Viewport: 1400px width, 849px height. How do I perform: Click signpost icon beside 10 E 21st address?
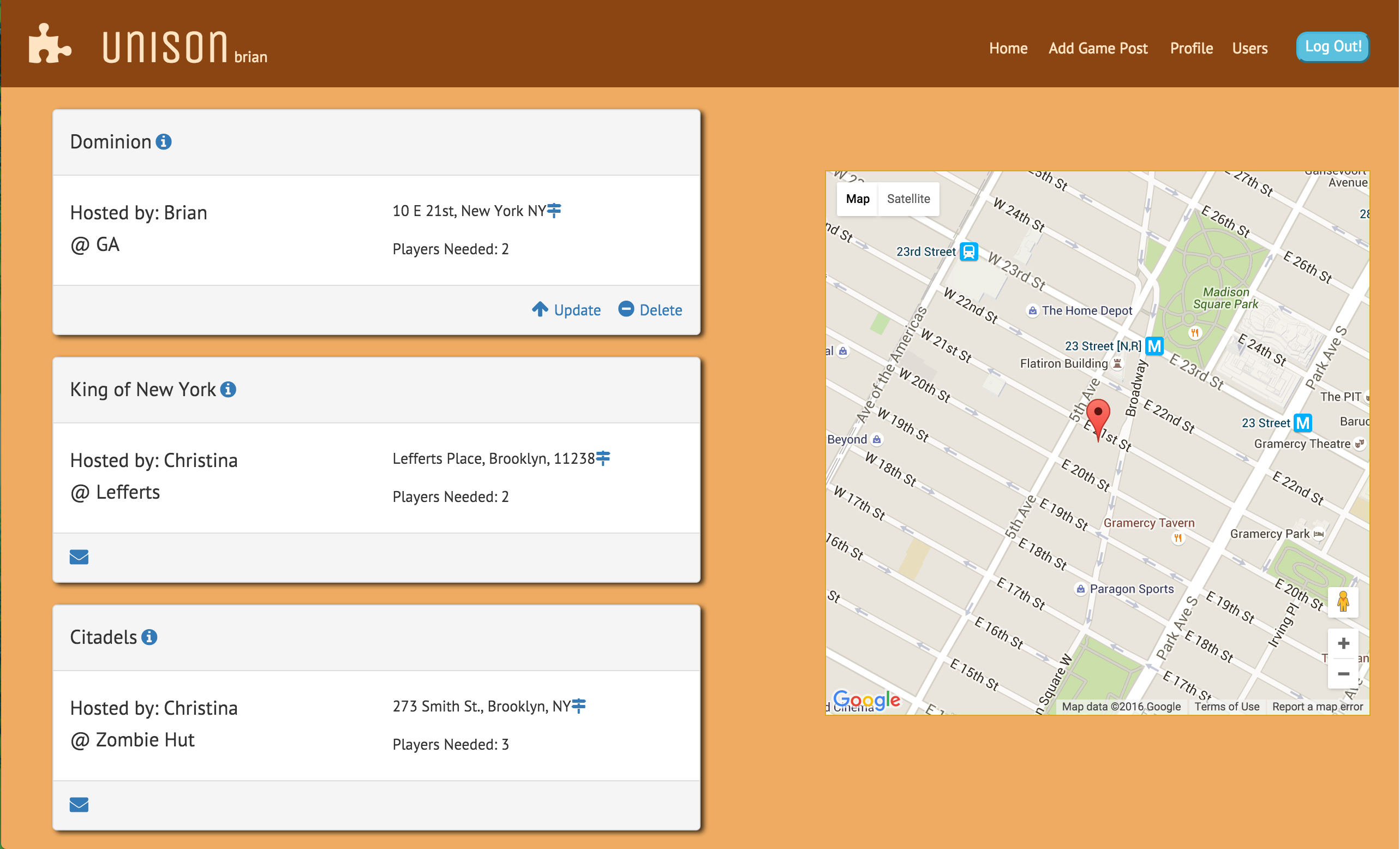point(554,210)
